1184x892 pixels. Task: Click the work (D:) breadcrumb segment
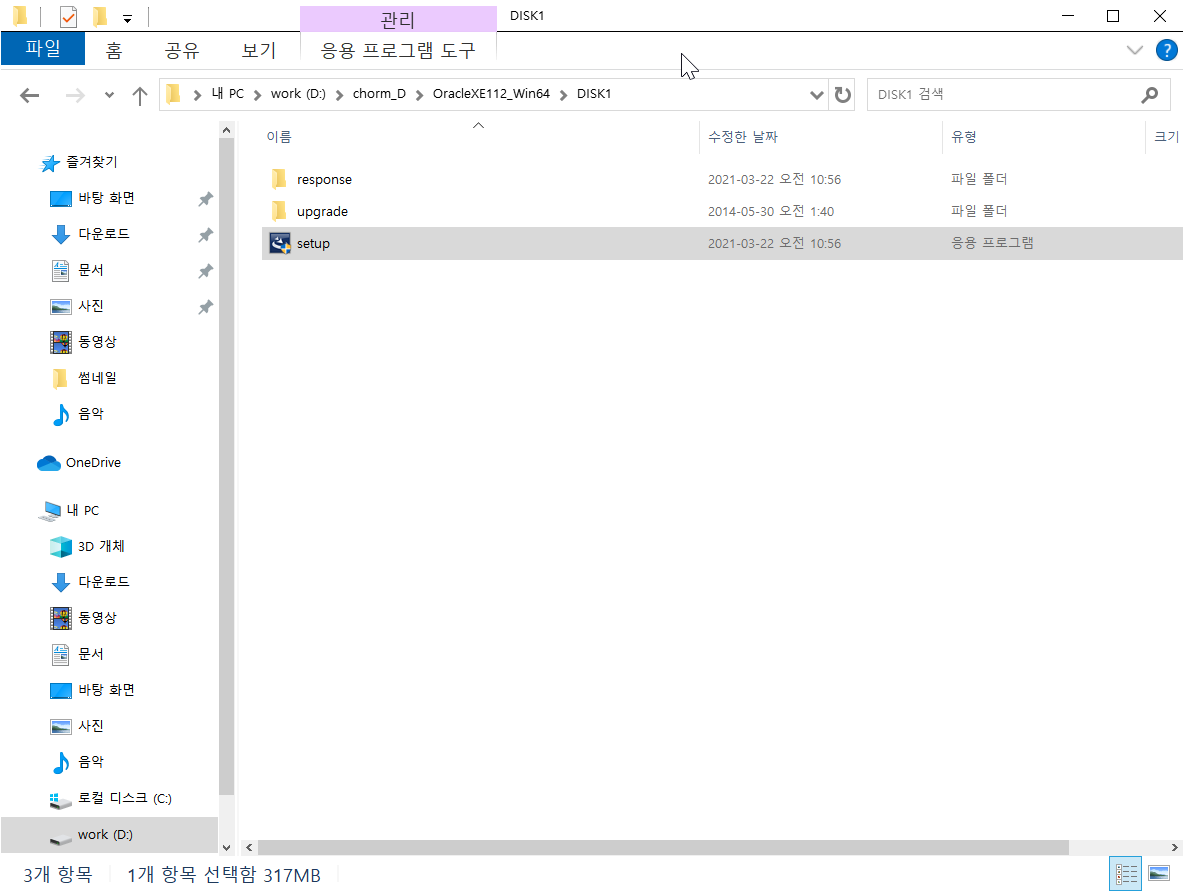298,94
